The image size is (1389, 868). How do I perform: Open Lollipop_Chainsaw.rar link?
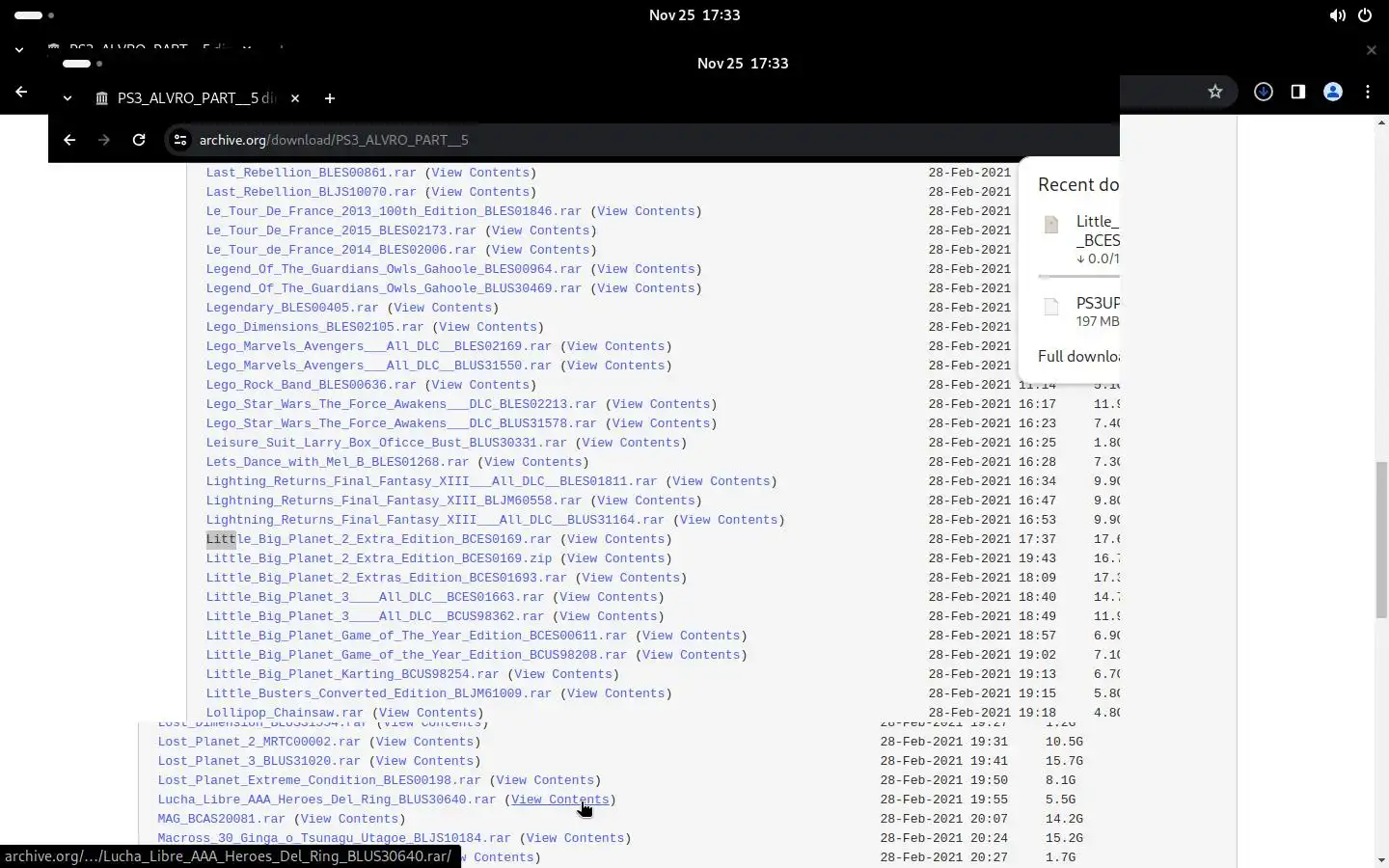coord(285,713)
